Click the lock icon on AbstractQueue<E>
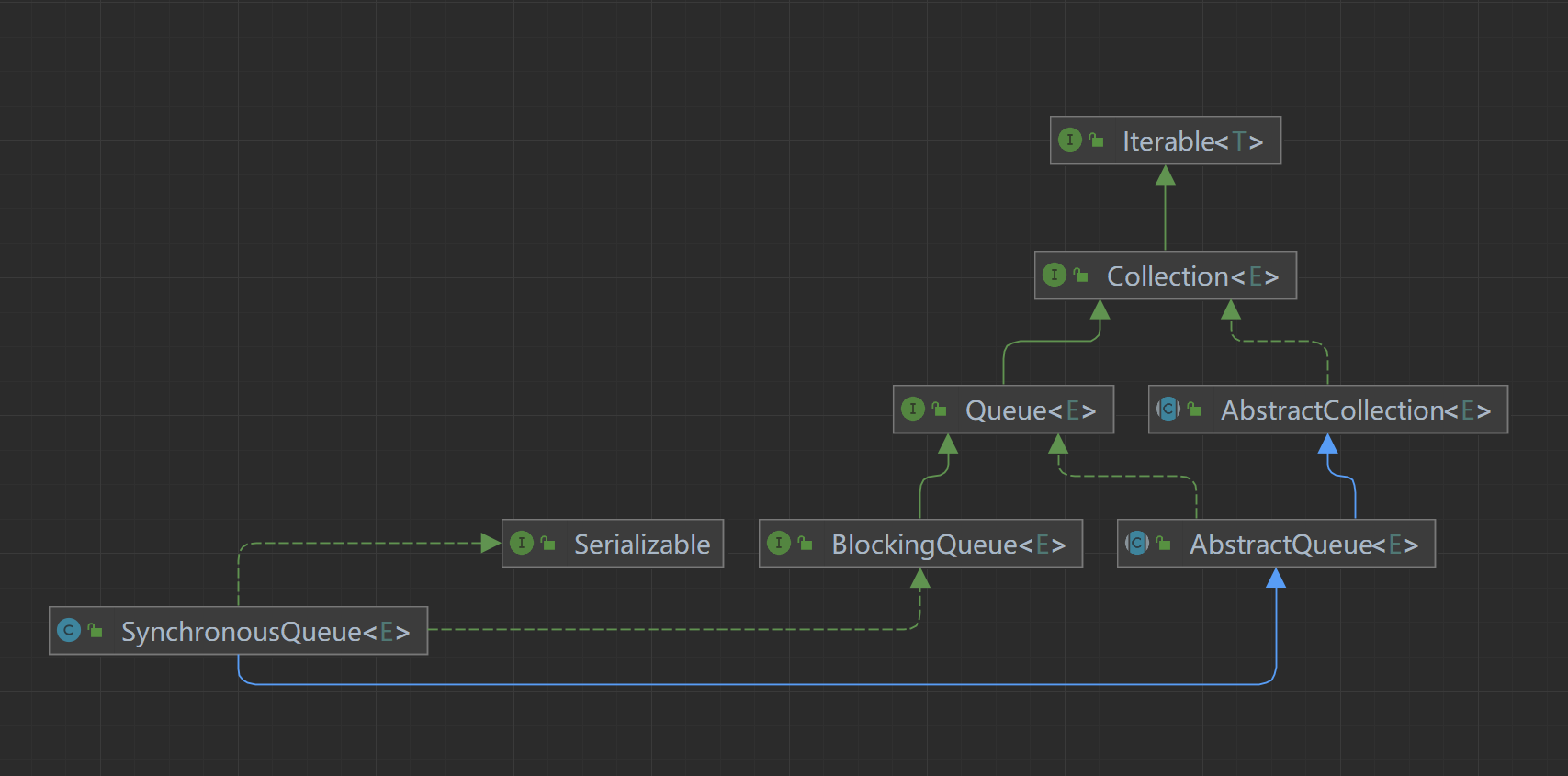This screenshot has height=776, width=1568. click(1163, 544)
